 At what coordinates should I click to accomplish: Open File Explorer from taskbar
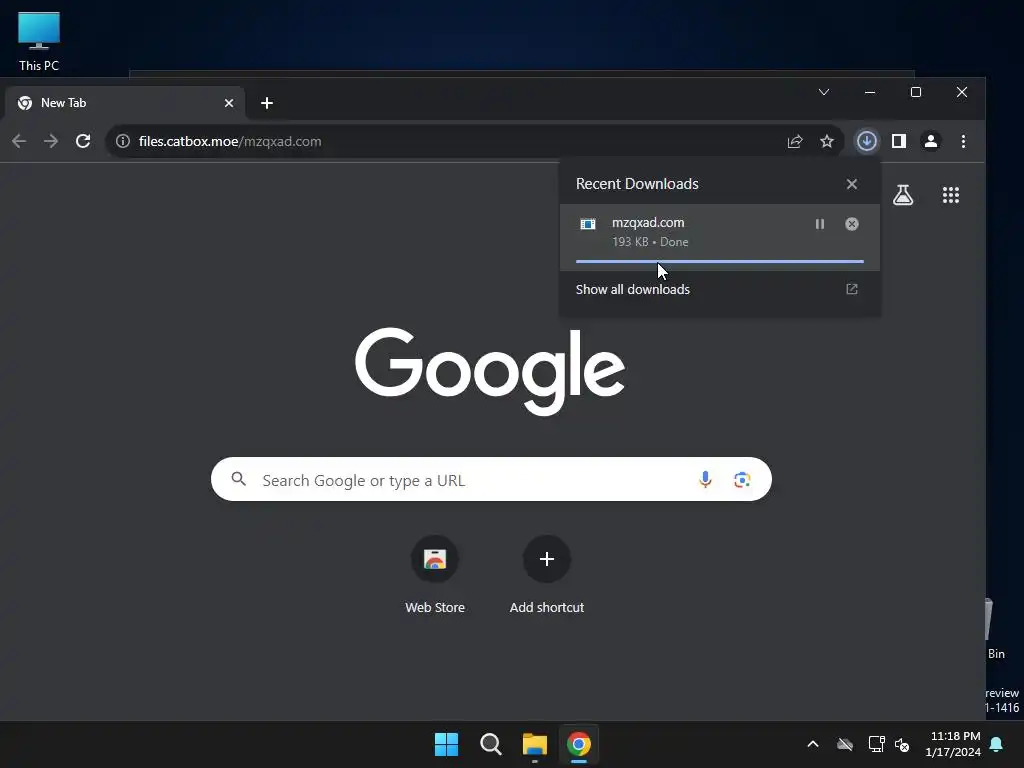535,744
